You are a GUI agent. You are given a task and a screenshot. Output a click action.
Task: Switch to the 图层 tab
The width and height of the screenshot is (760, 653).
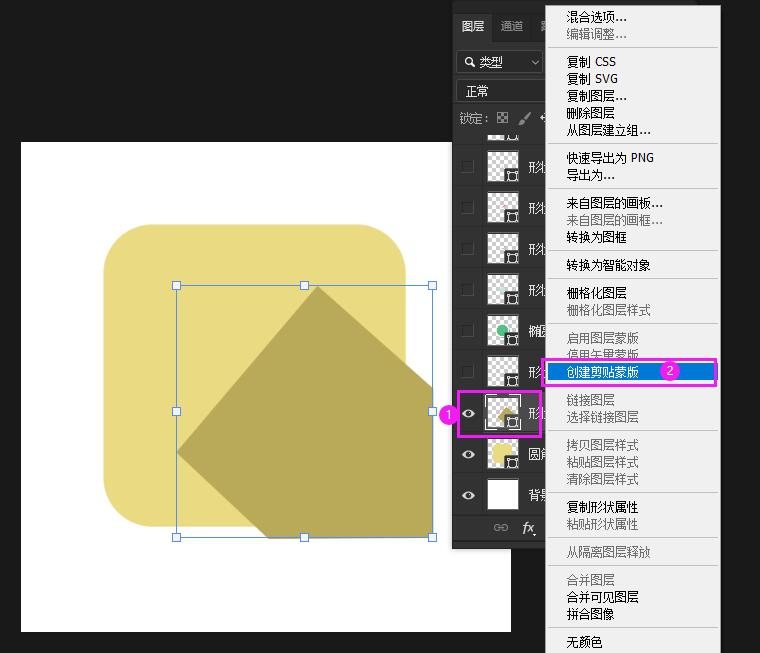pyautogui.click(x=473, y=26)
